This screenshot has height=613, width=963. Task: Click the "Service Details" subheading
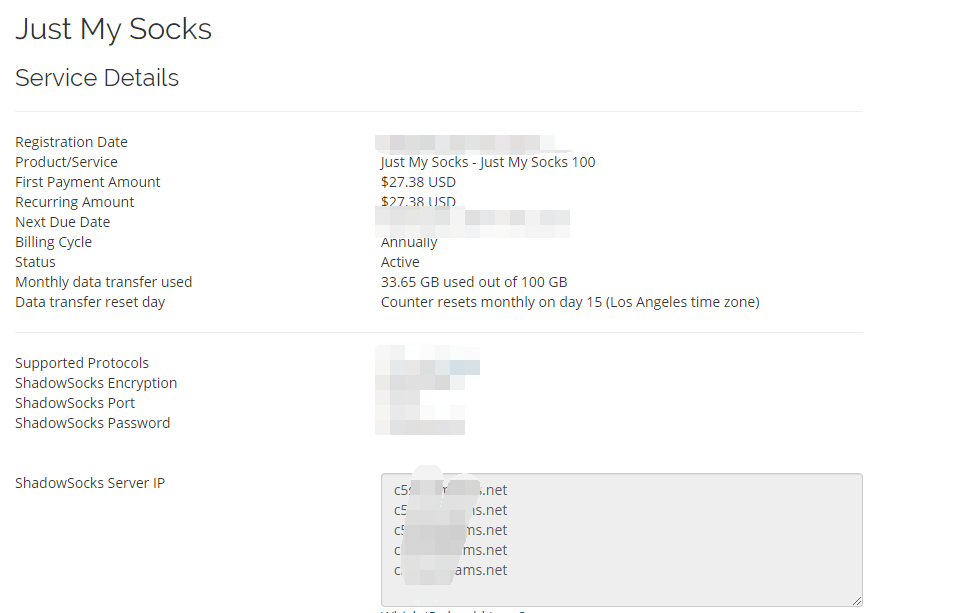click(97, 78)
